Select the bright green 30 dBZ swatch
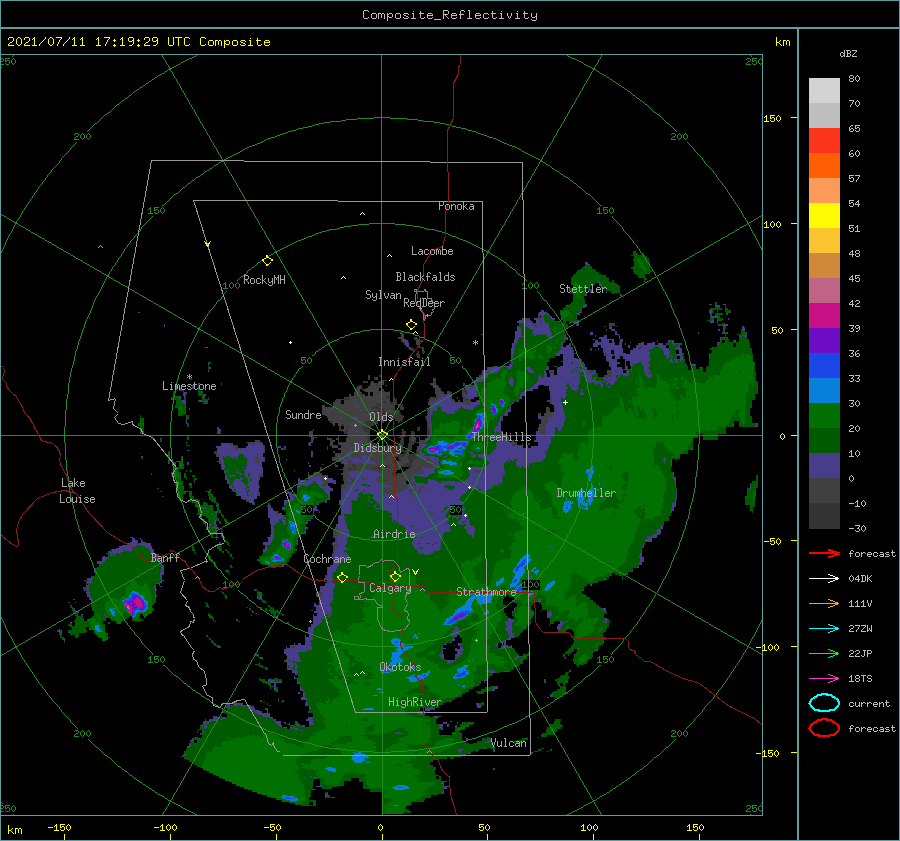This screenshot has width=900, height=841. (x=824, y=415)
